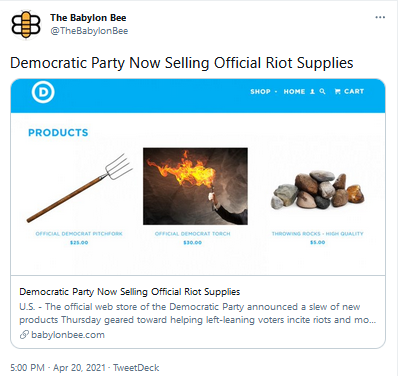Click the @TheBabylonBee handle
Screen dimensions: 403x376
(x=89, y=31)
